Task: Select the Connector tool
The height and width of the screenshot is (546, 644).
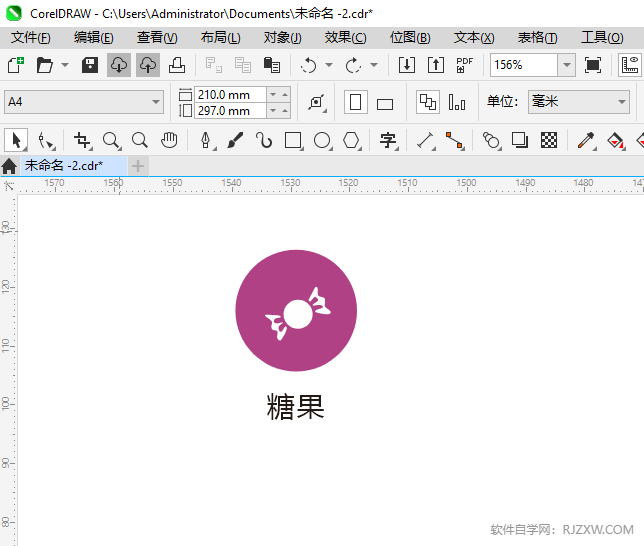Action: 455,141
